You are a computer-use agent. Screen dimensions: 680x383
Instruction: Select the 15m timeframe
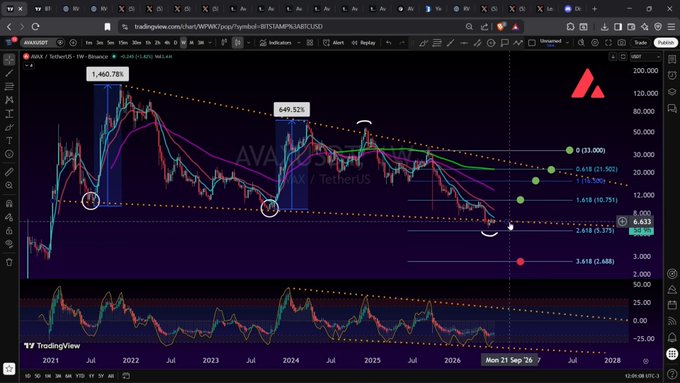coord(123,43)
